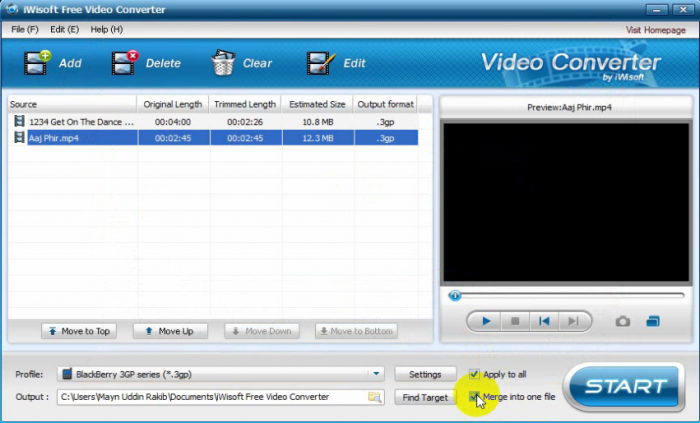This screenshot has width=700, height=423.
Task: Visit Homepage link
Action: (655, 30)
